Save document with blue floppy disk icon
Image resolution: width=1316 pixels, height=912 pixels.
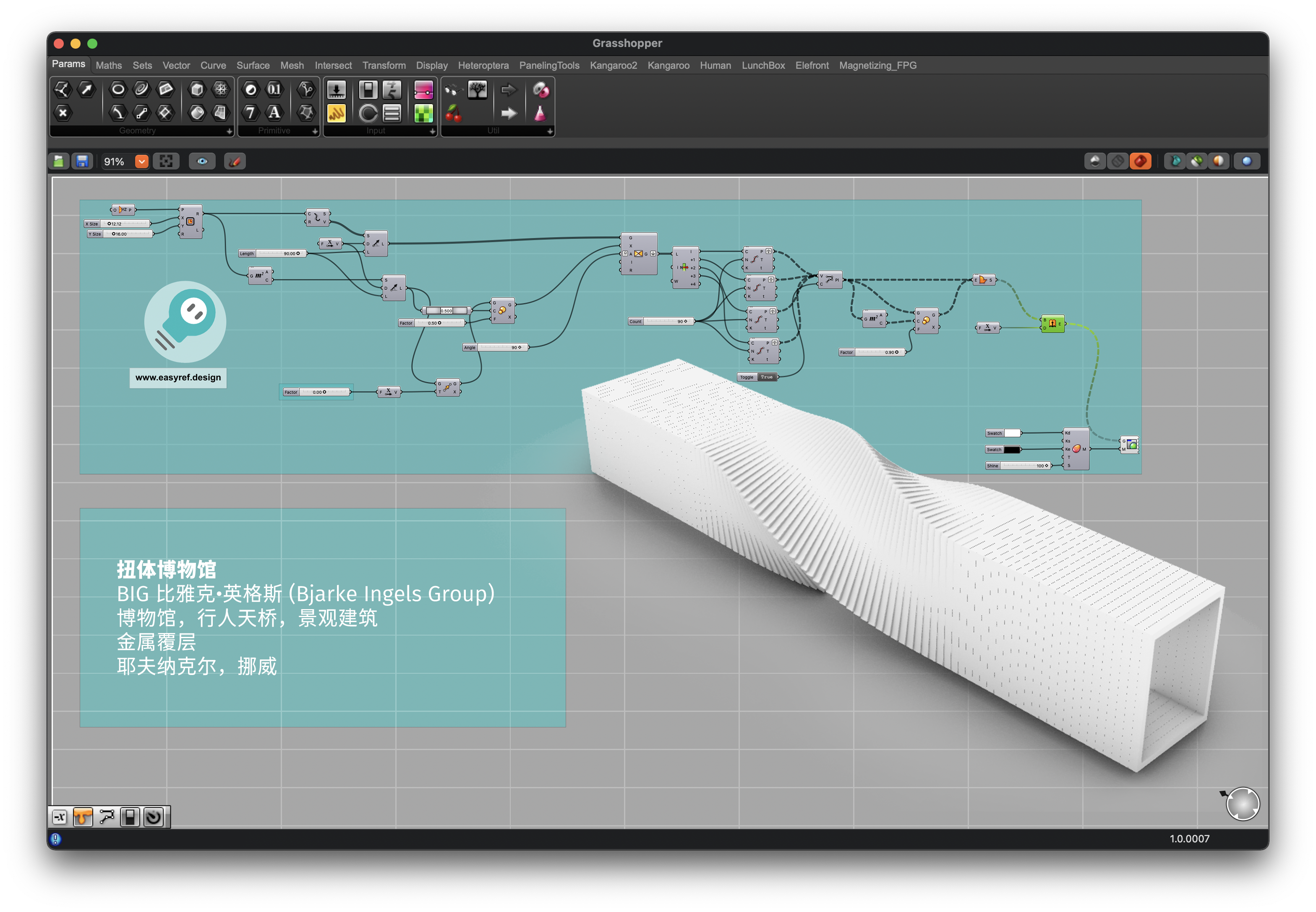[x=82, y=162]
